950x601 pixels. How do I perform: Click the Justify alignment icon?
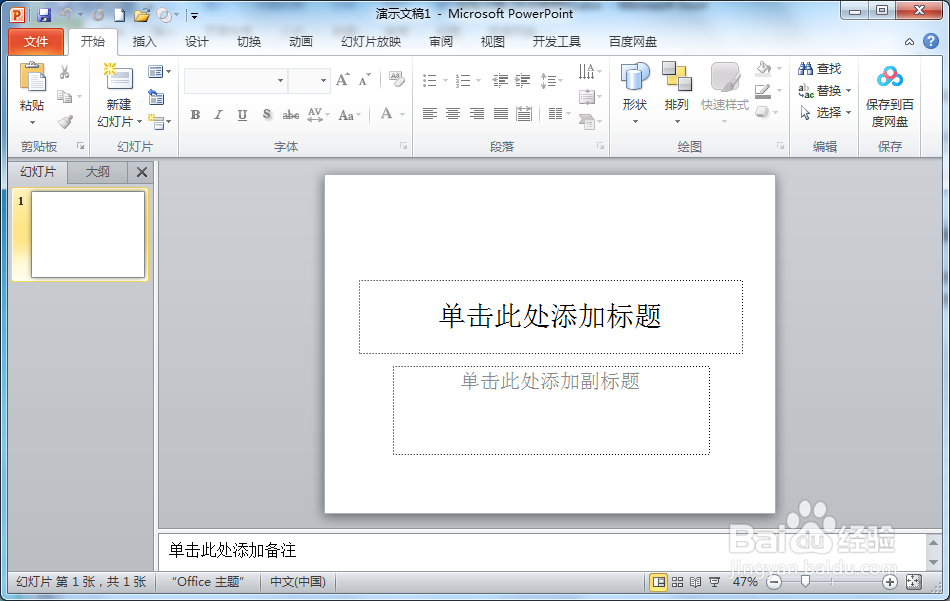[x=500, y=114]
